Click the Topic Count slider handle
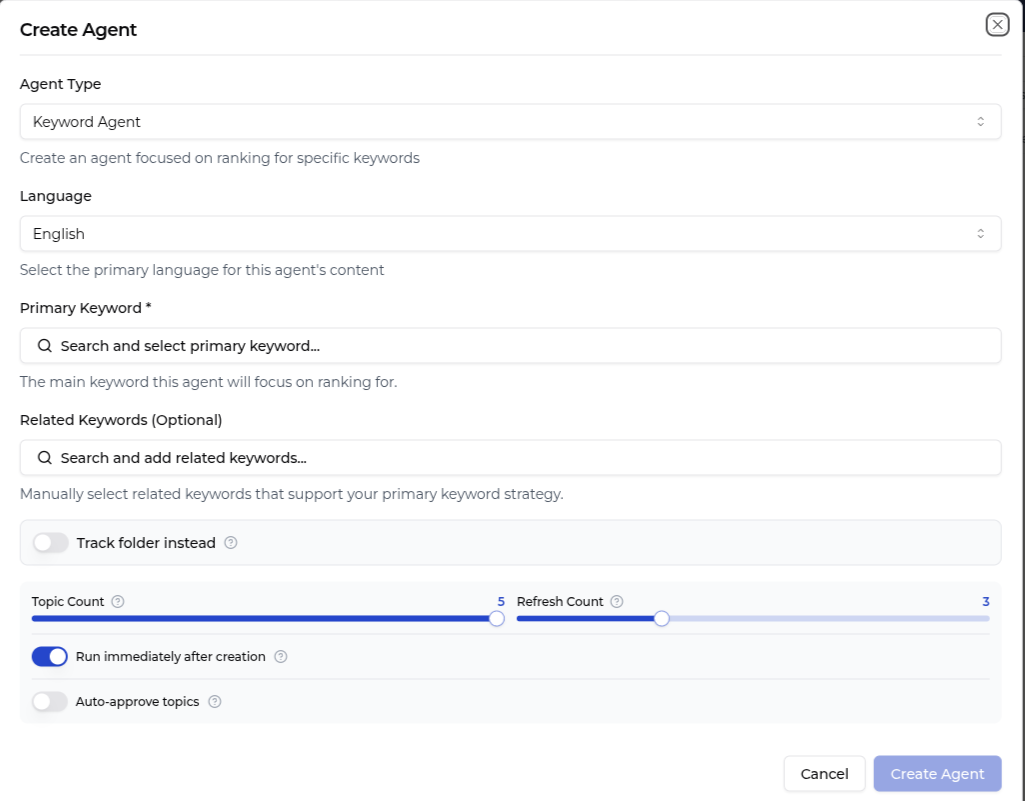 496,619
